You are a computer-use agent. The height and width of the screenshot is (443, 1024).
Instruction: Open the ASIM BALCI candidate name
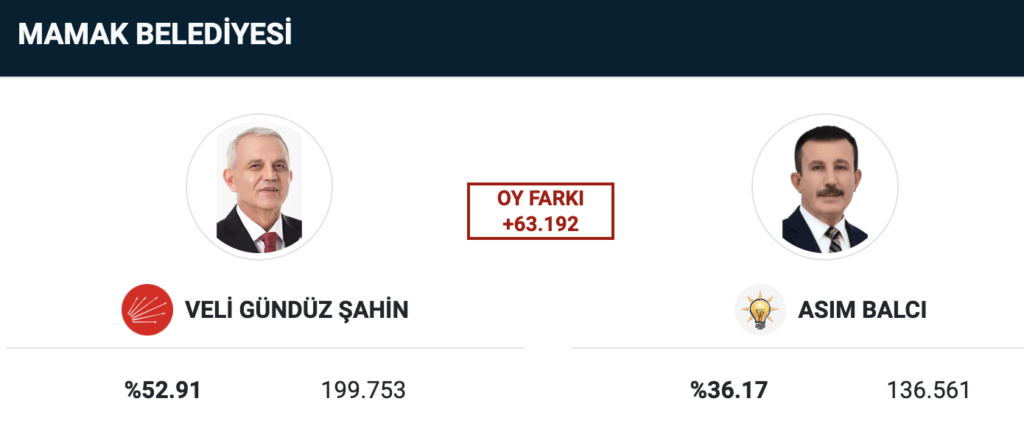pos(862,311)
